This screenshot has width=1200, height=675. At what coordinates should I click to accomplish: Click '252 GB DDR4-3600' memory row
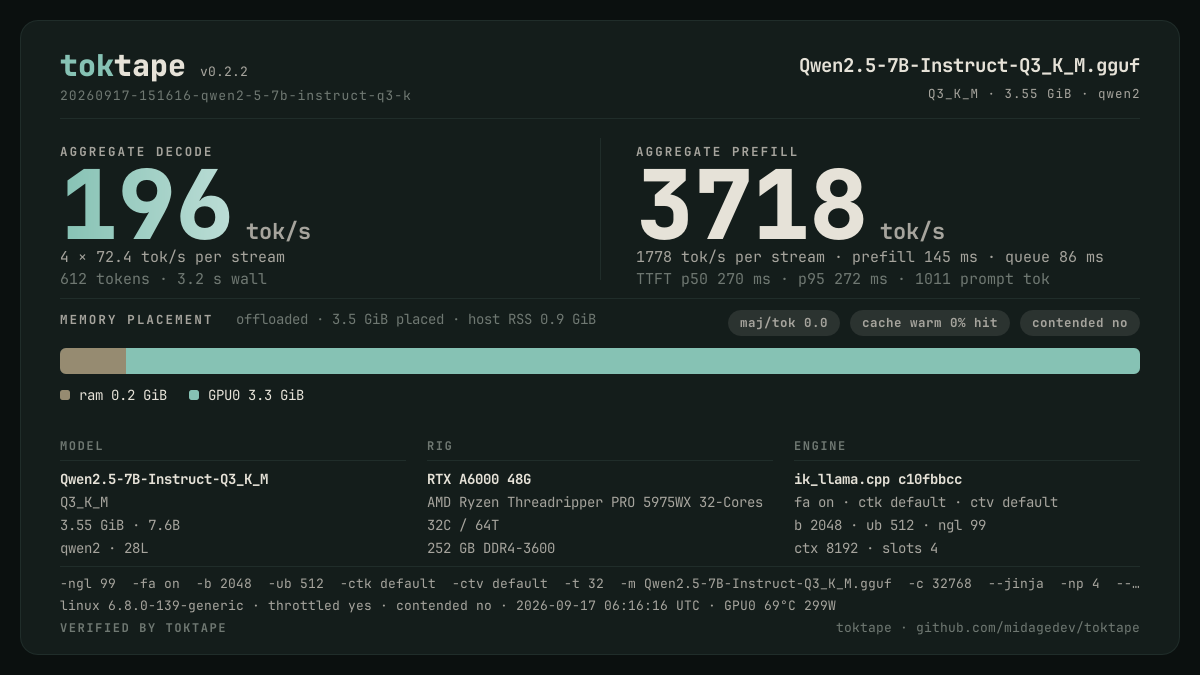(491, 548)
